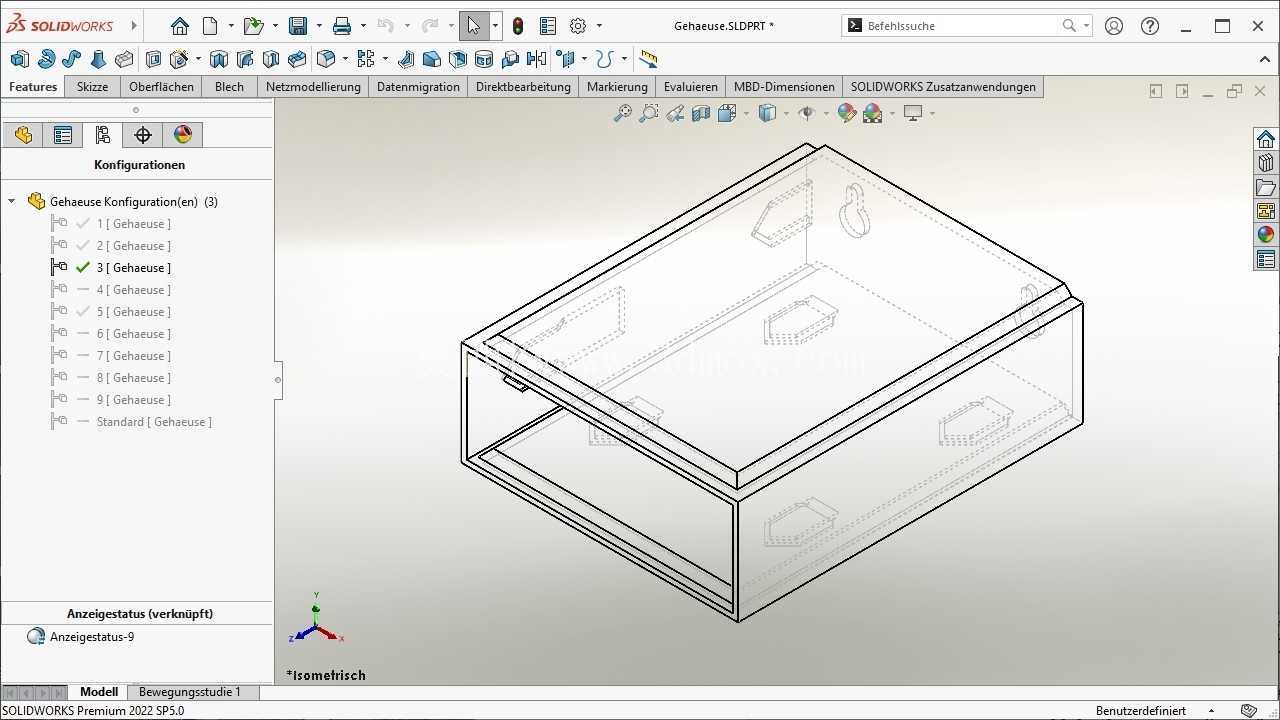
Task: Switch to the Bewegungsstudie 1 tab
Action: pos(190,692)
